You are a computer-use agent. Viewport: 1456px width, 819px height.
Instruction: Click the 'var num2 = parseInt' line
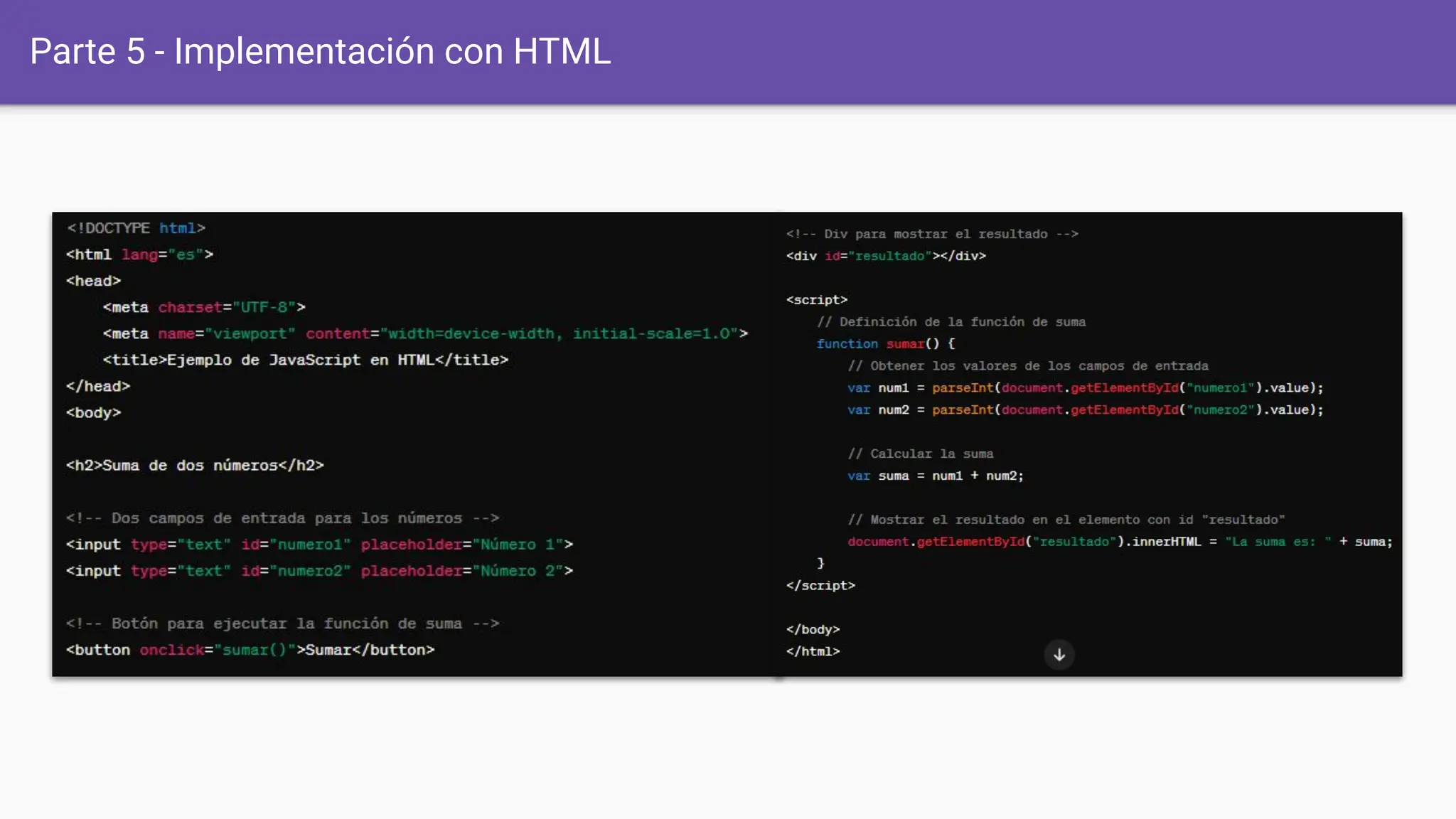click(x=1086, y=409)
